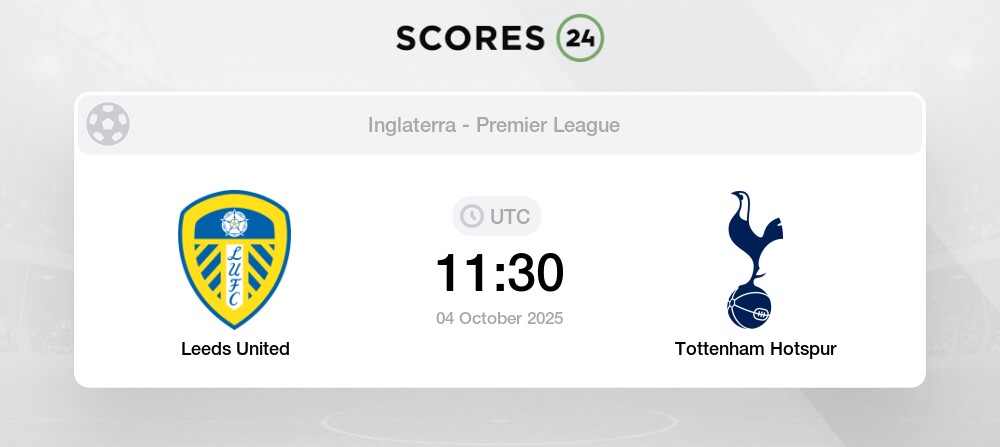
Task: Open the Tottenham Hotspur team name
Action: tap(755, 349)
